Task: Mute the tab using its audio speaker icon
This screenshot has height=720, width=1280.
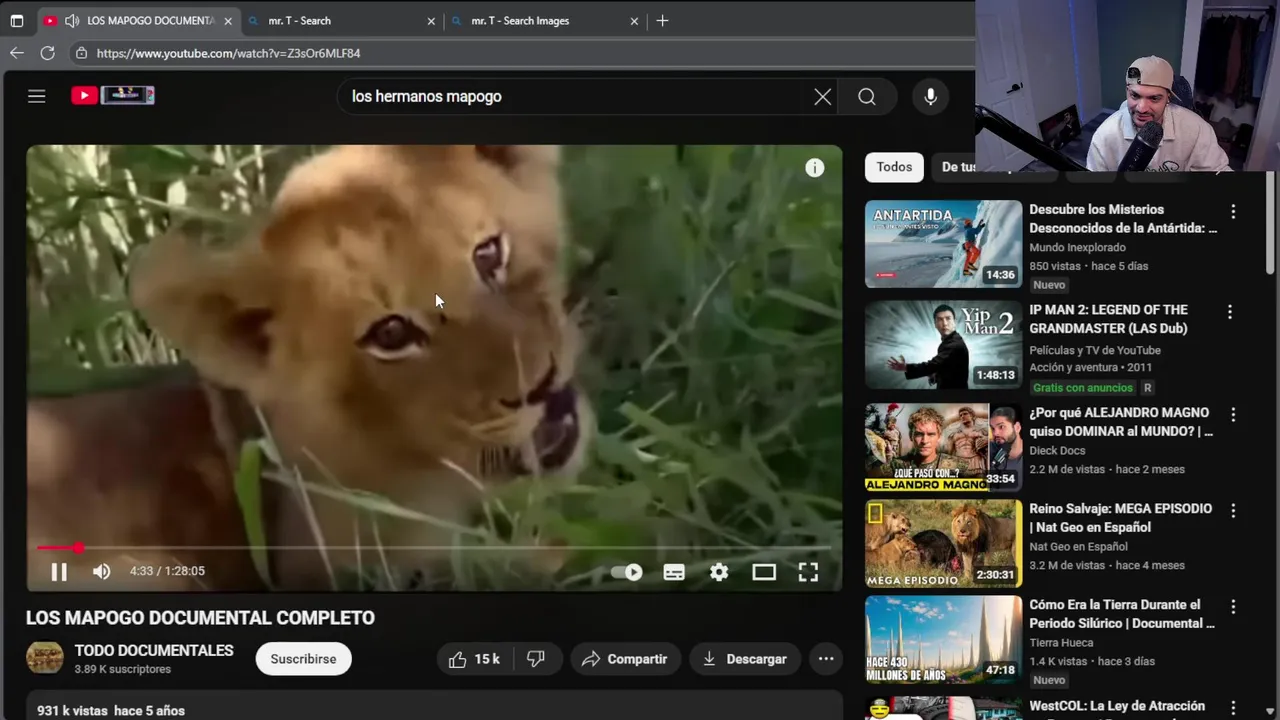Action: tap(72, 20)
